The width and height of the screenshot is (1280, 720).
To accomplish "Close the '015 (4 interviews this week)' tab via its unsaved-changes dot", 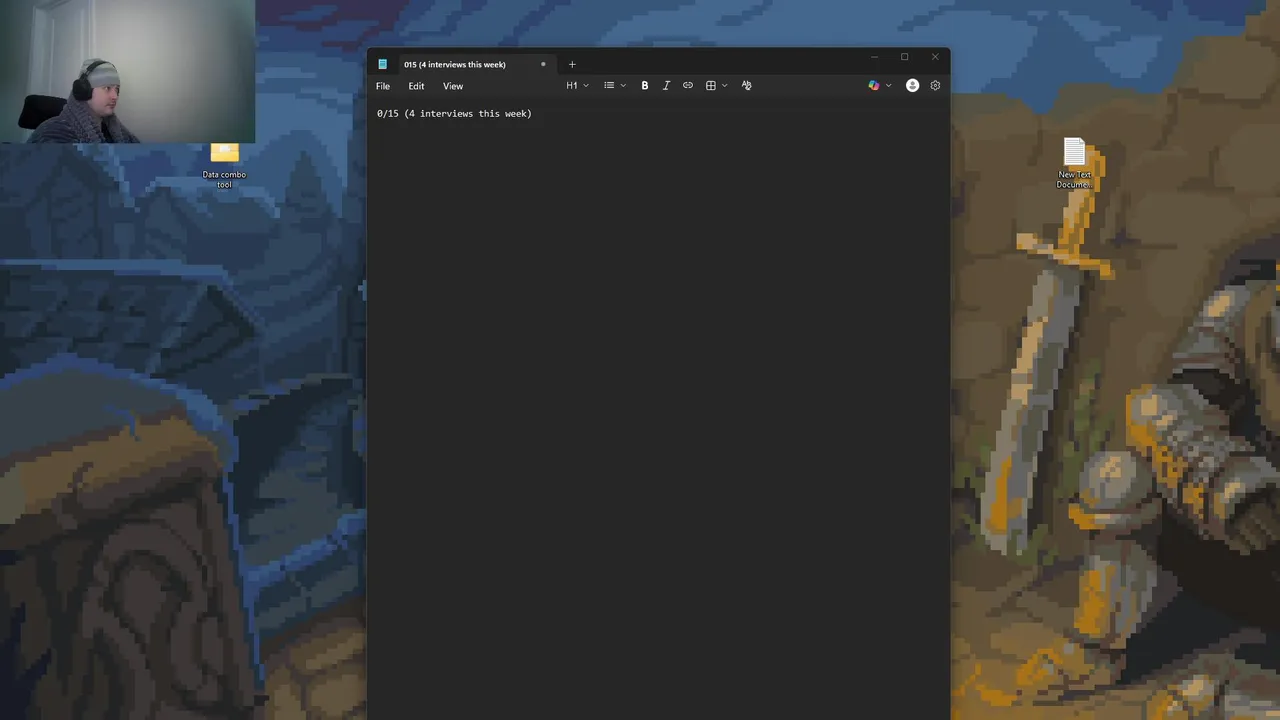I will (x=543, y=64).
